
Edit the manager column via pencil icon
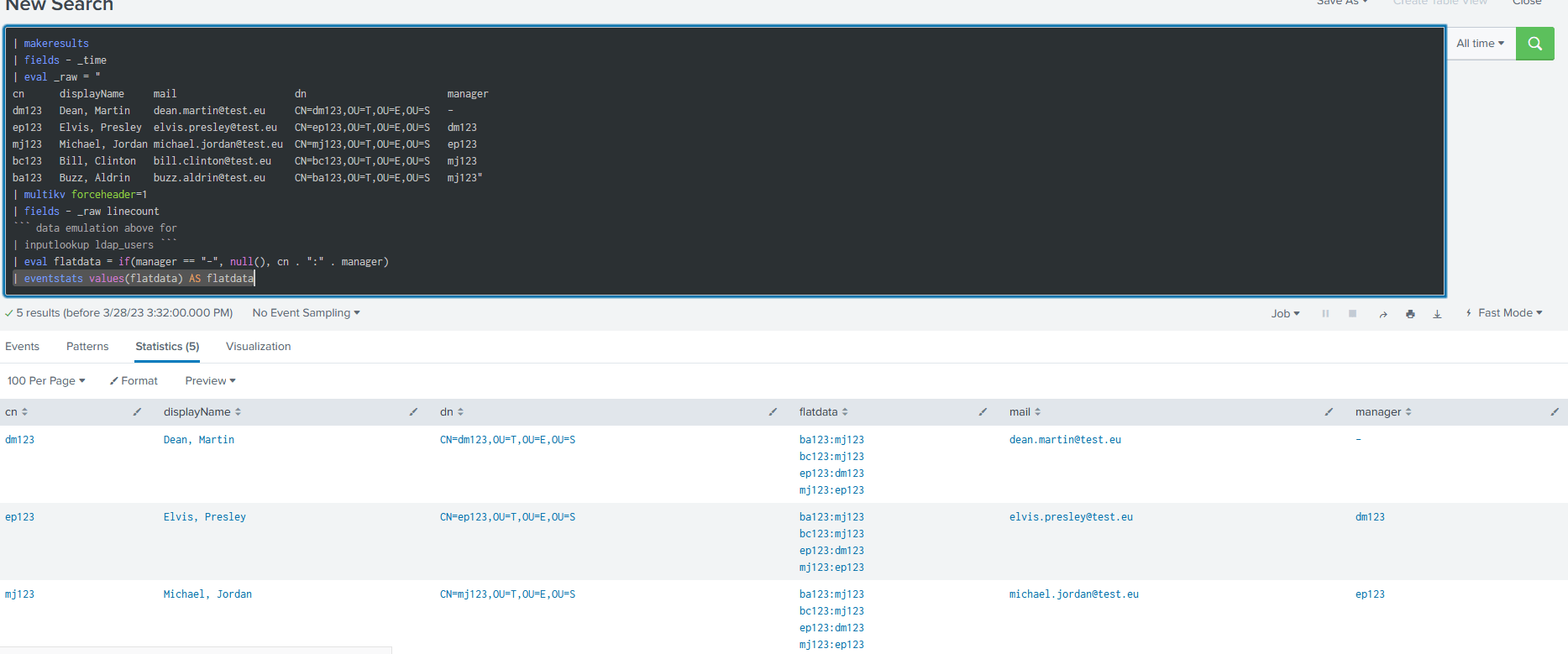click(1555, 412)
